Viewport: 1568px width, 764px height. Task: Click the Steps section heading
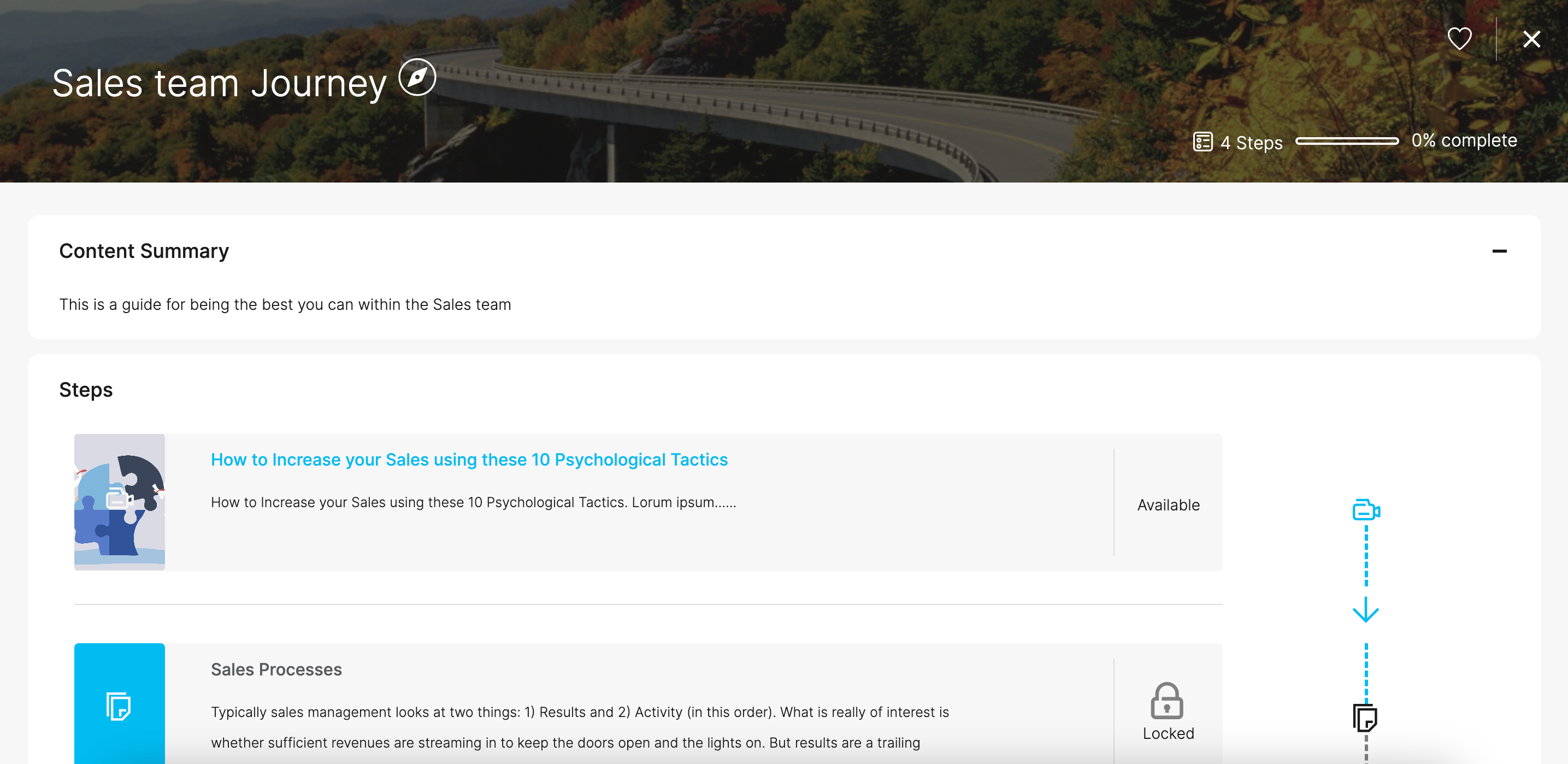coord(86,390)
